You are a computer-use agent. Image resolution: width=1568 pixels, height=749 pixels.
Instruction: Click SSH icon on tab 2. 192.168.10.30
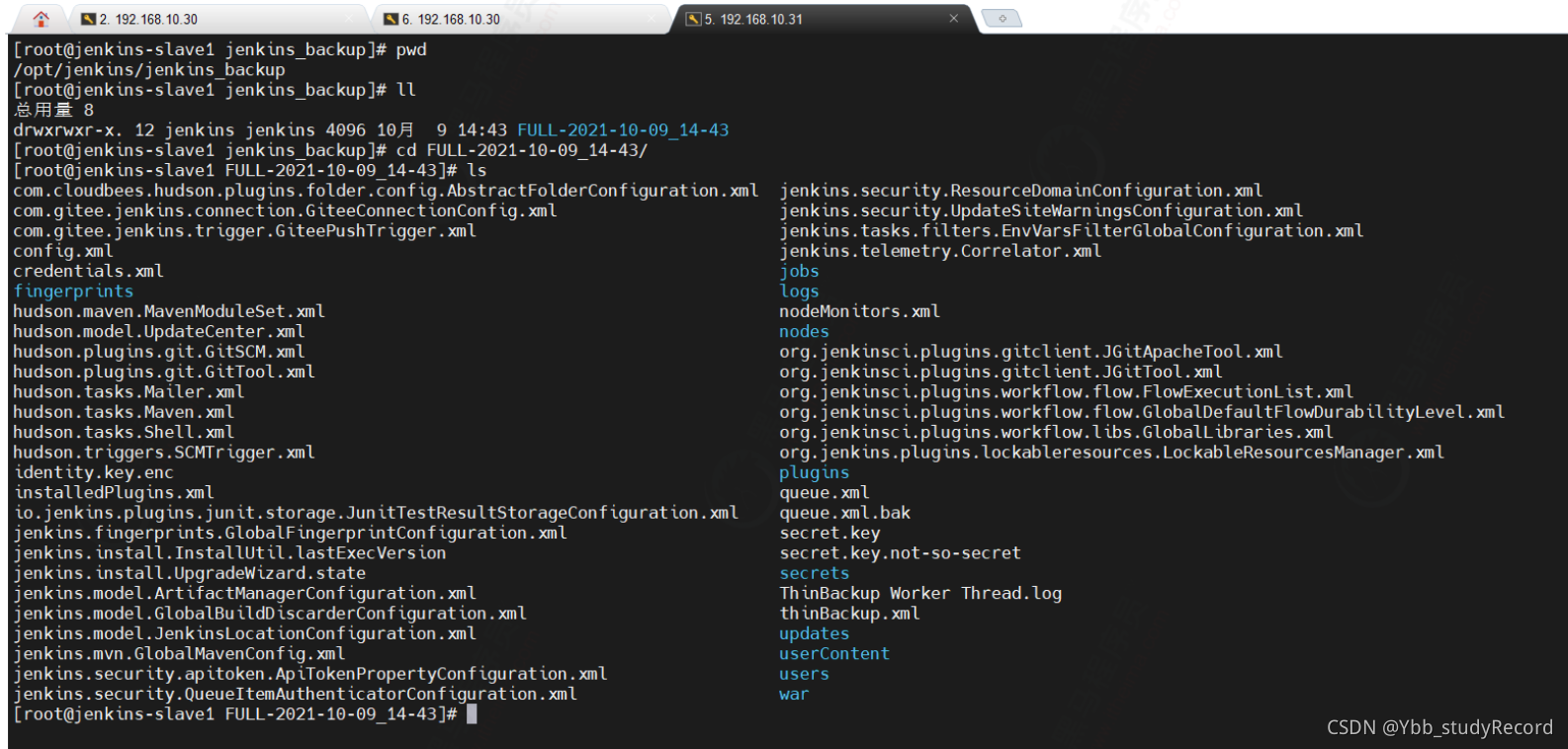[x=89, y=19]
